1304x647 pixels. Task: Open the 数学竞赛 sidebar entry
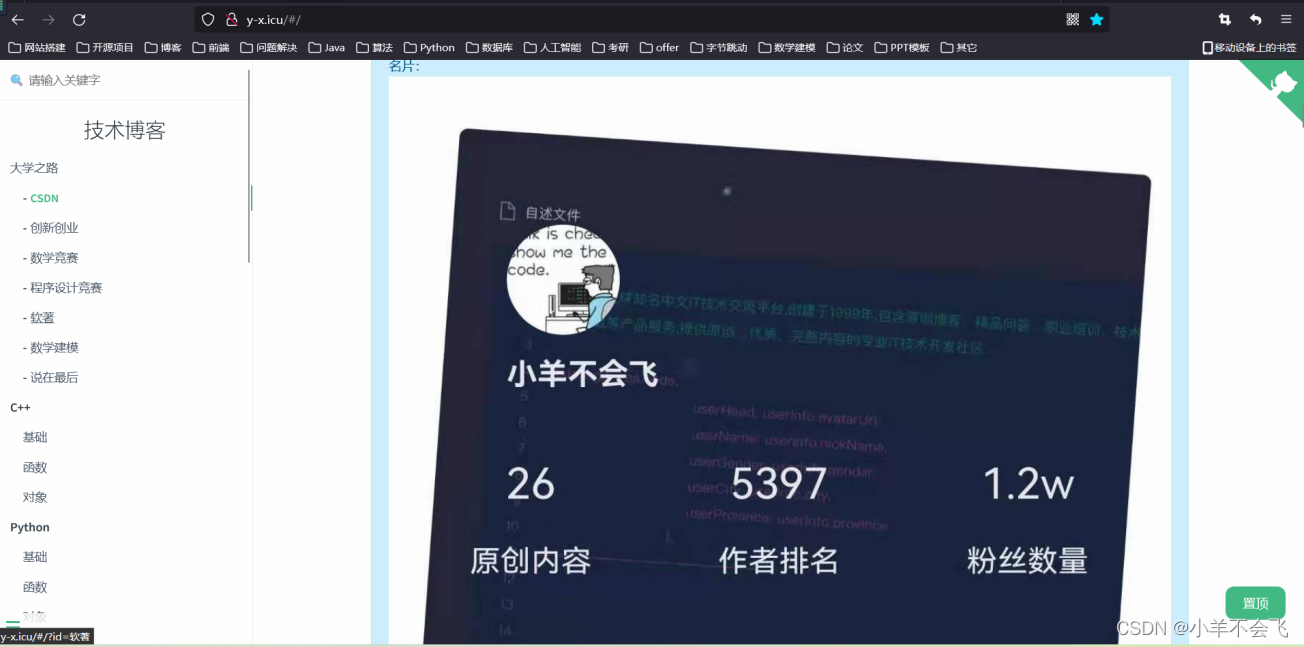(x=54, y=258)
